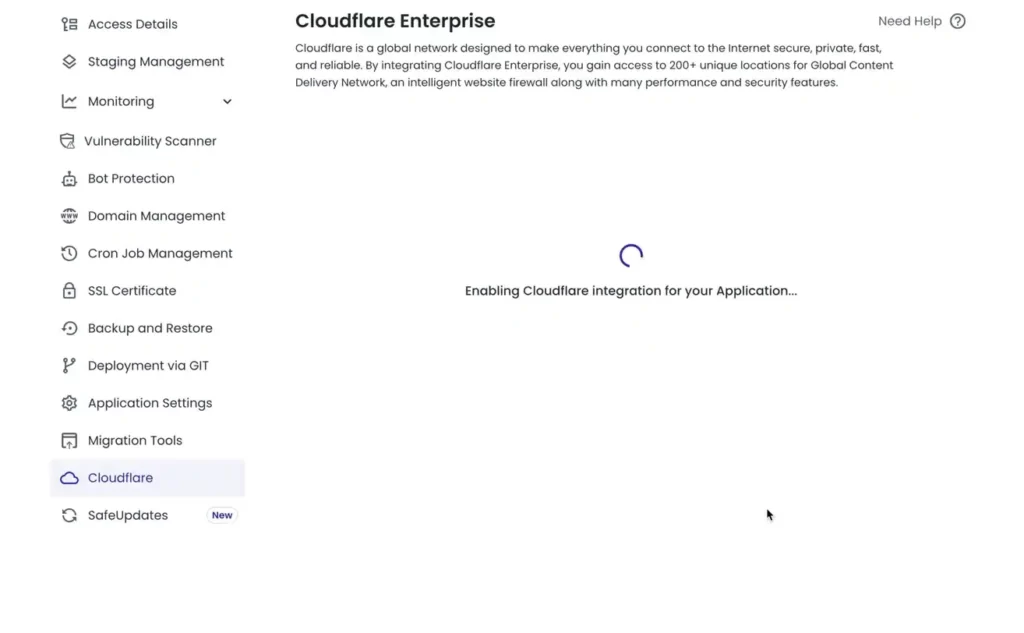Expand the Monitoring menu chevron

pyautogui.click(x=227, y=102)
